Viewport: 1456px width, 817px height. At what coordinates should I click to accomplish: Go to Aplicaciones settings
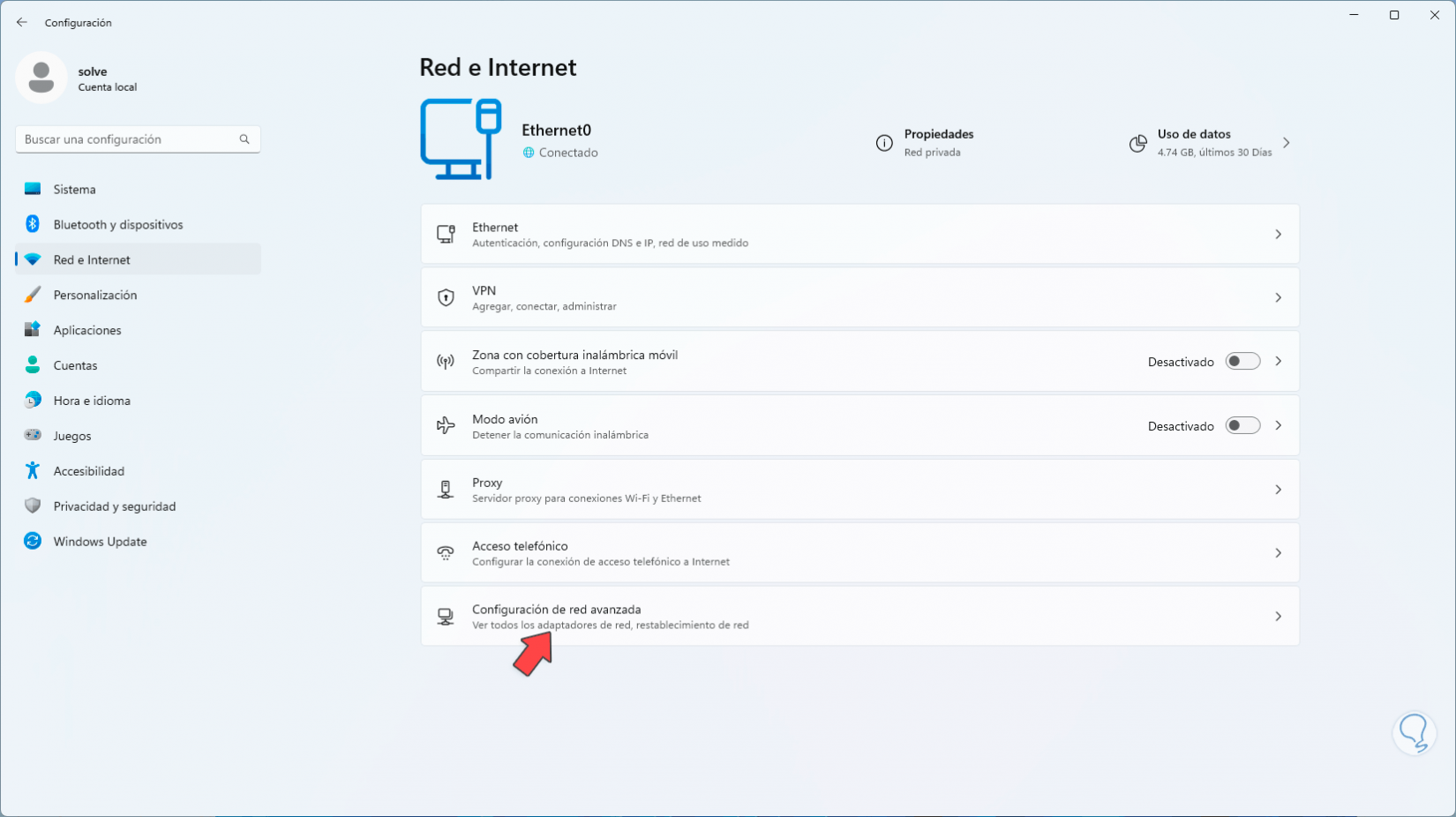pyautogui.click(x=138, y=330)
